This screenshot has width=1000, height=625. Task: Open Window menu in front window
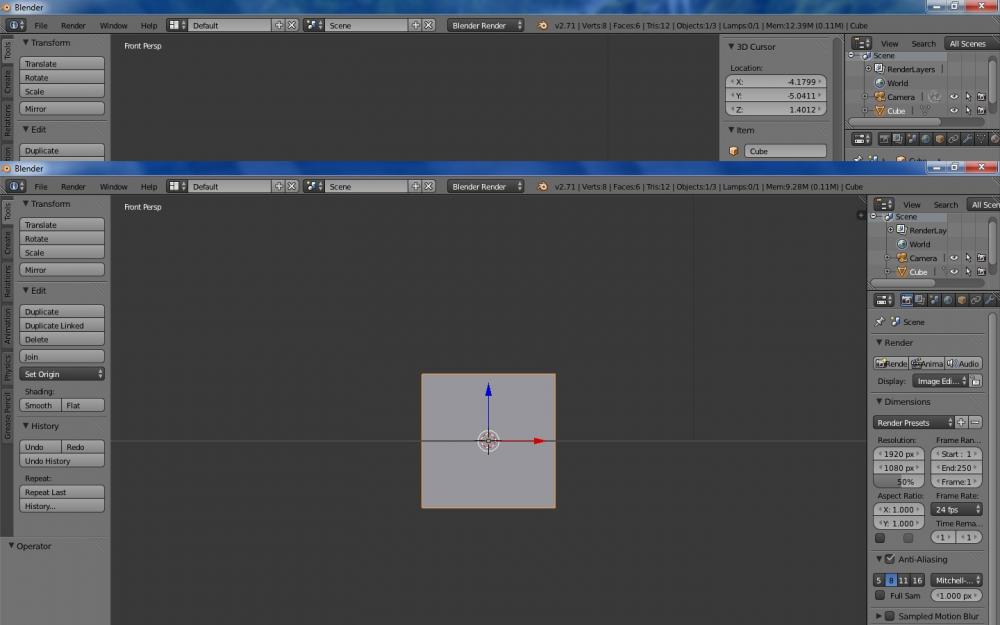[114, 187]
